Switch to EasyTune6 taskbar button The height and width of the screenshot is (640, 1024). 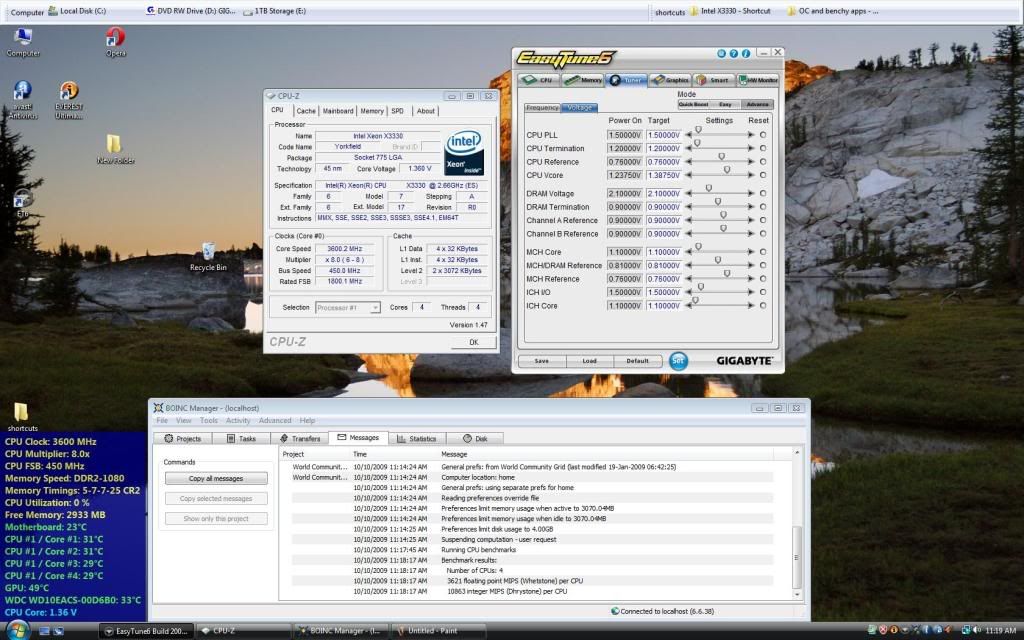[x=146, y=631]
